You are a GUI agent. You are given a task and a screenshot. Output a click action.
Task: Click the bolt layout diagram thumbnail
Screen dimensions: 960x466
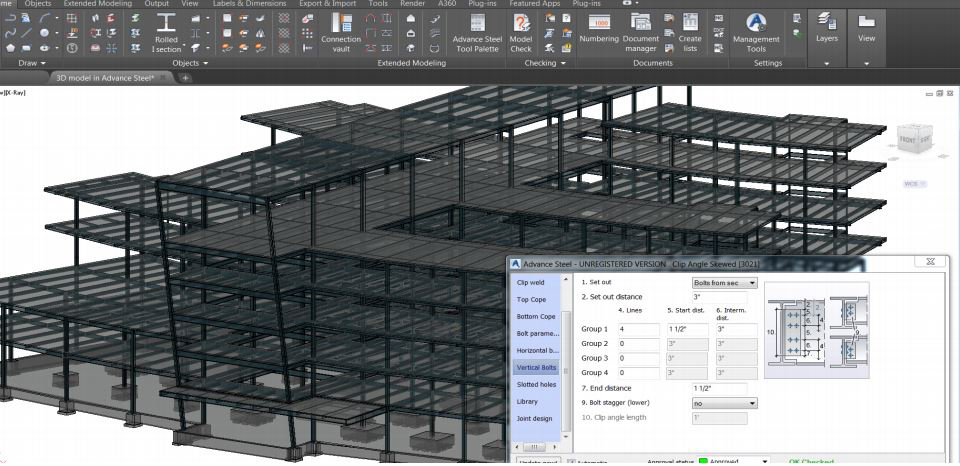click(x=817, y=329)
